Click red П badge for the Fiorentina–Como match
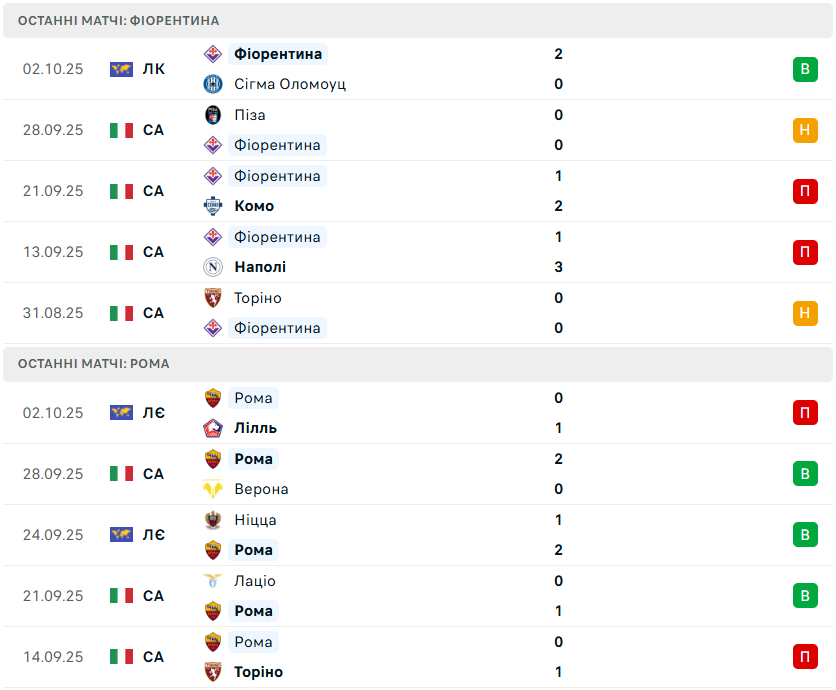The width and height of the screenshot is (836, 690). (805, 191)
